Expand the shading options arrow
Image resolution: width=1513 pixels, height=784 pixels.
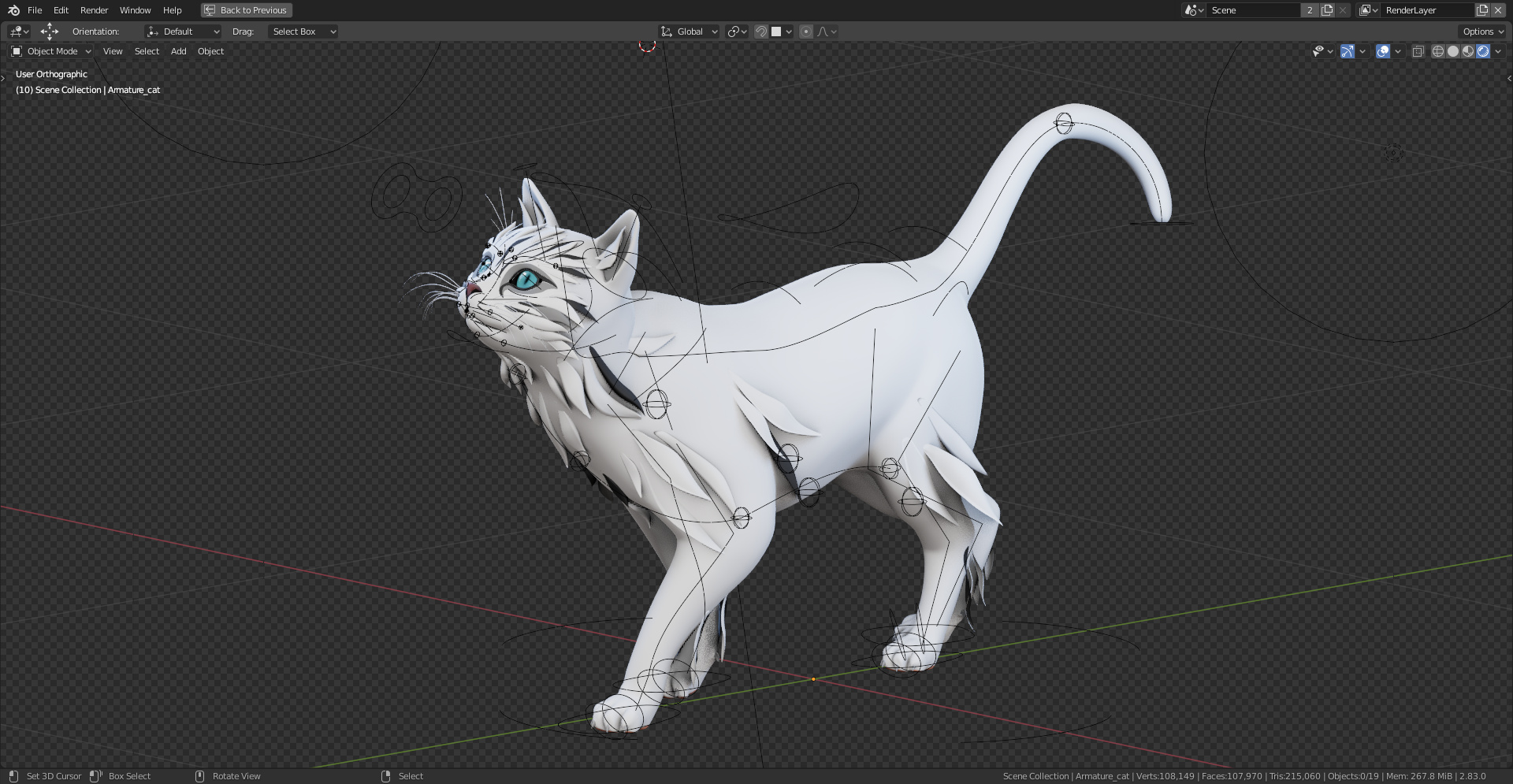pos(1498,51)
